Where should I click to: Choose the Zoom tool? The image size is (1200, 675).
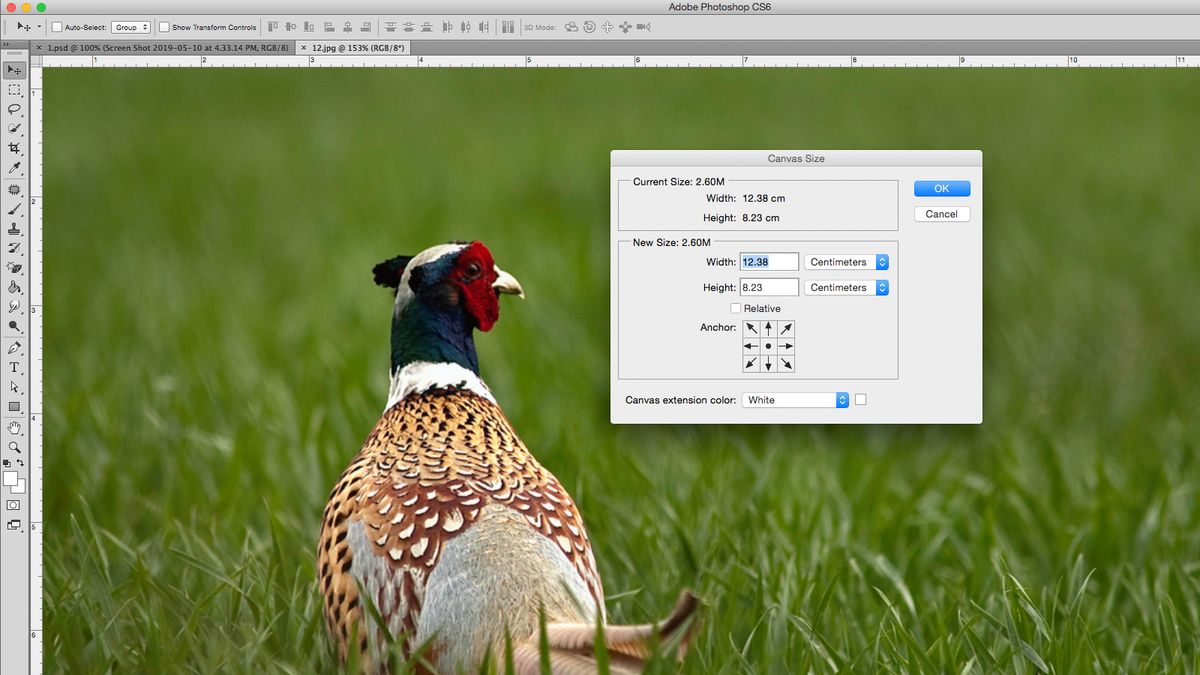(14, 447)
